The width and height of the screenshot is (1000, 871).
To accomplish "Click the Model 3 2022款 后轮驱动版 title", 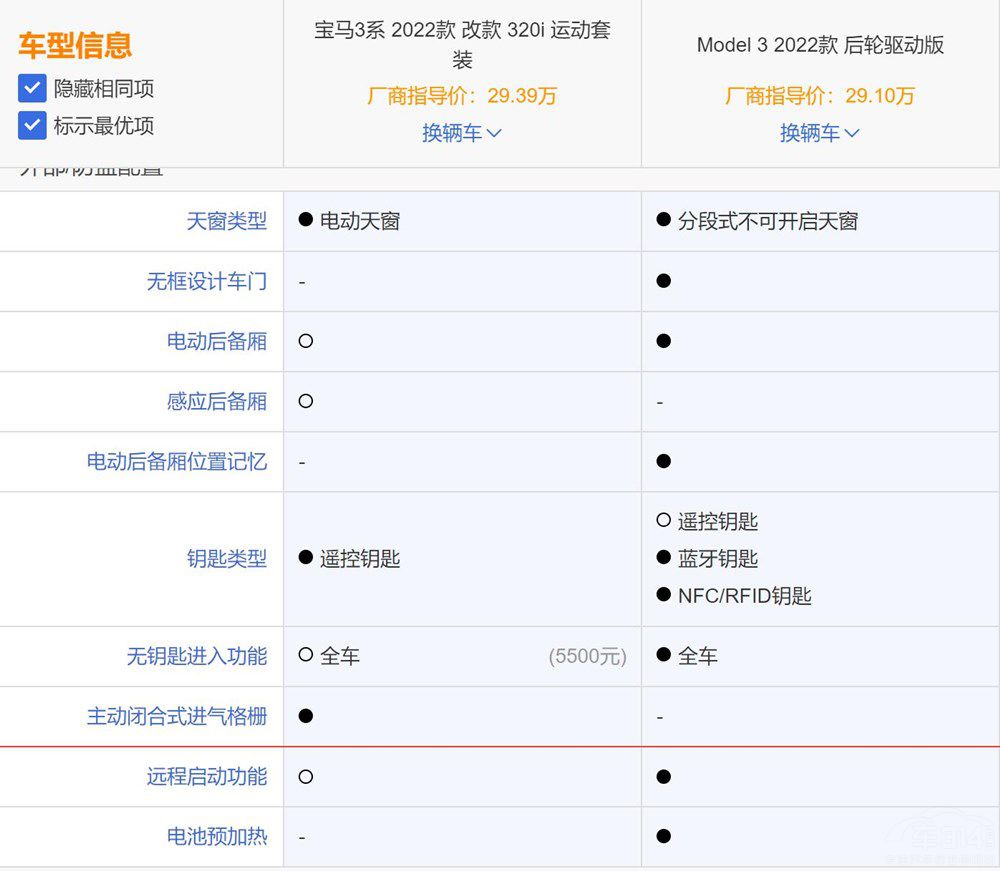I will point(820,45).
